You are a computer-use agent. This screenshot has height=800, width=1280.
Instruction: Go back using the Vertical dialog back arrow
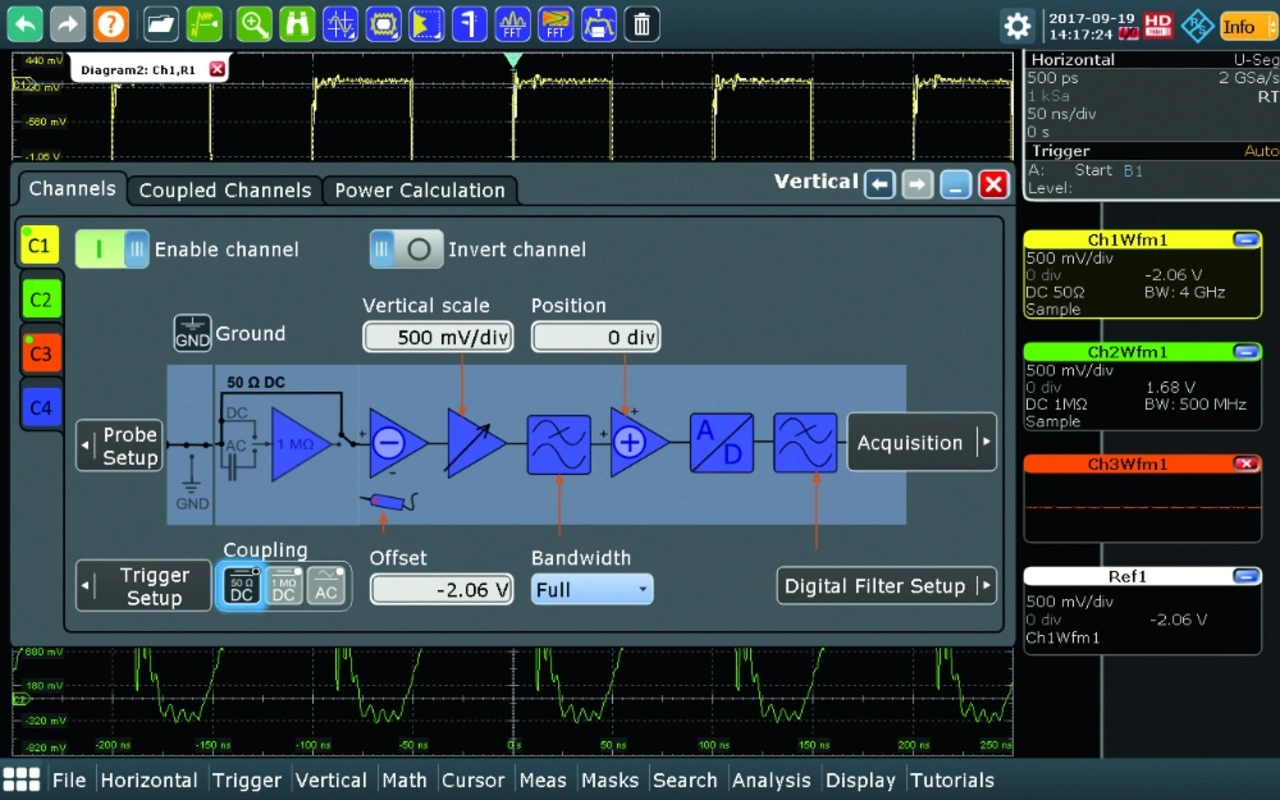tap(880, 185)
